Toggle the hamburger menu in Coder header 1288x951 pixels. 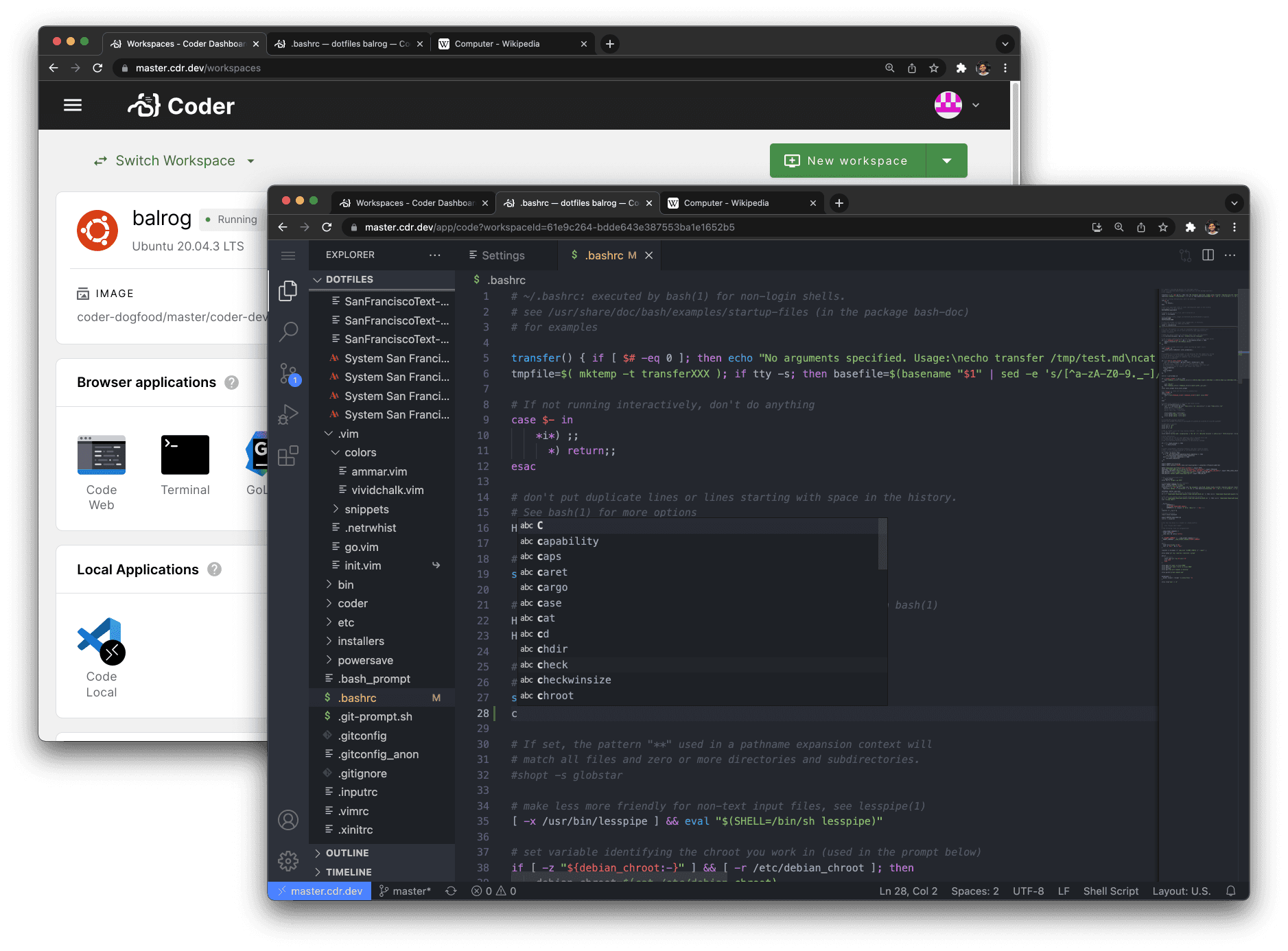(73, 105)
